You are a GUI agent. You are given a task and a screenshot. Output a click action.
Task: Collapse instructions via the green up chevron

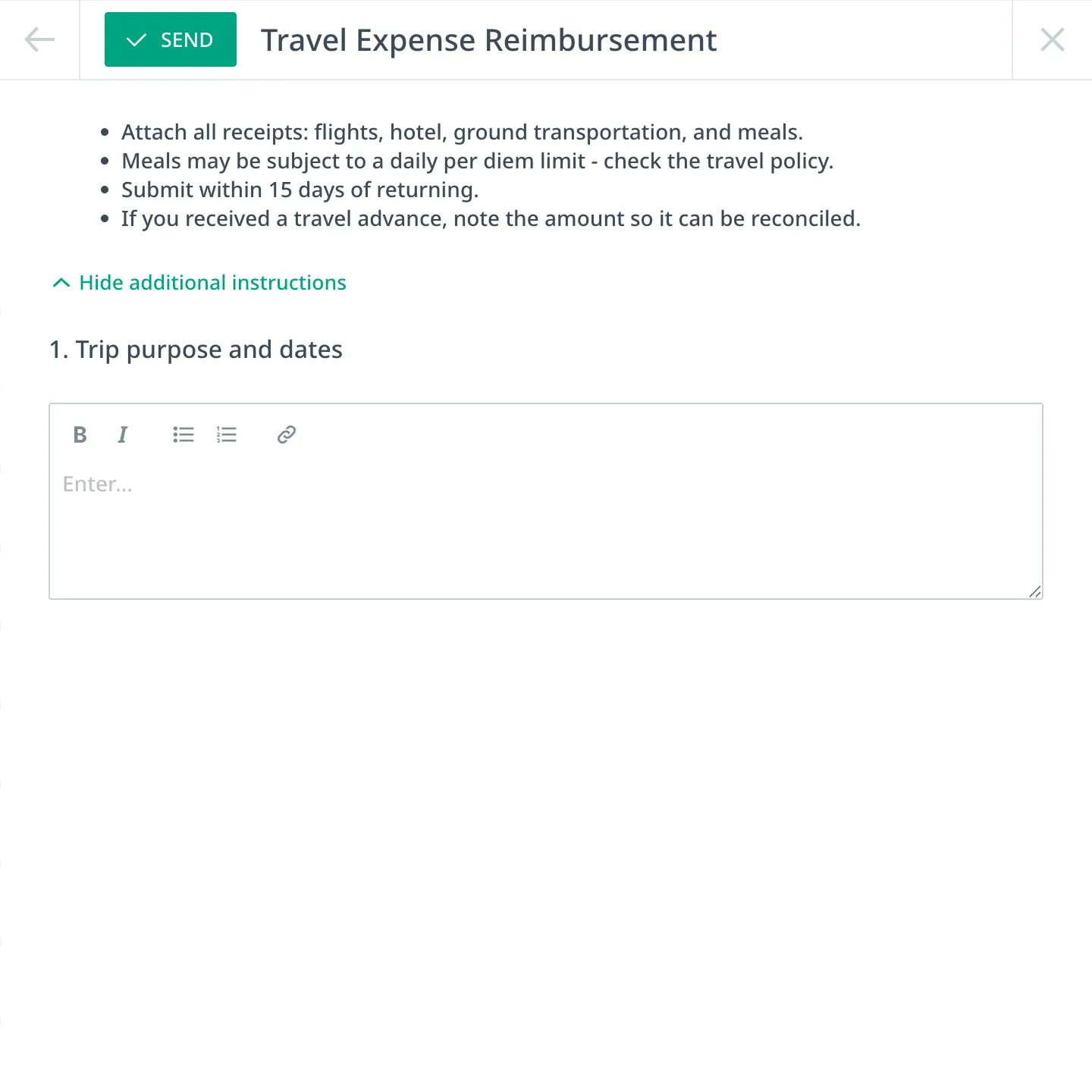point(61,283)
